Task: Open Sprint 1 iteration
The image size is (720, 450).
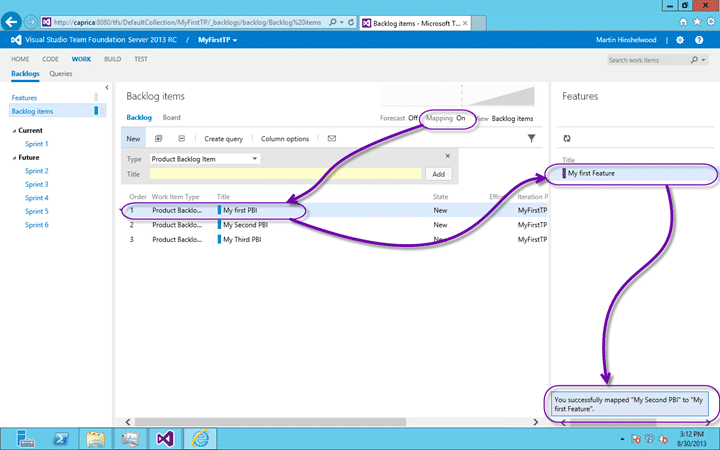Action: 37,144
